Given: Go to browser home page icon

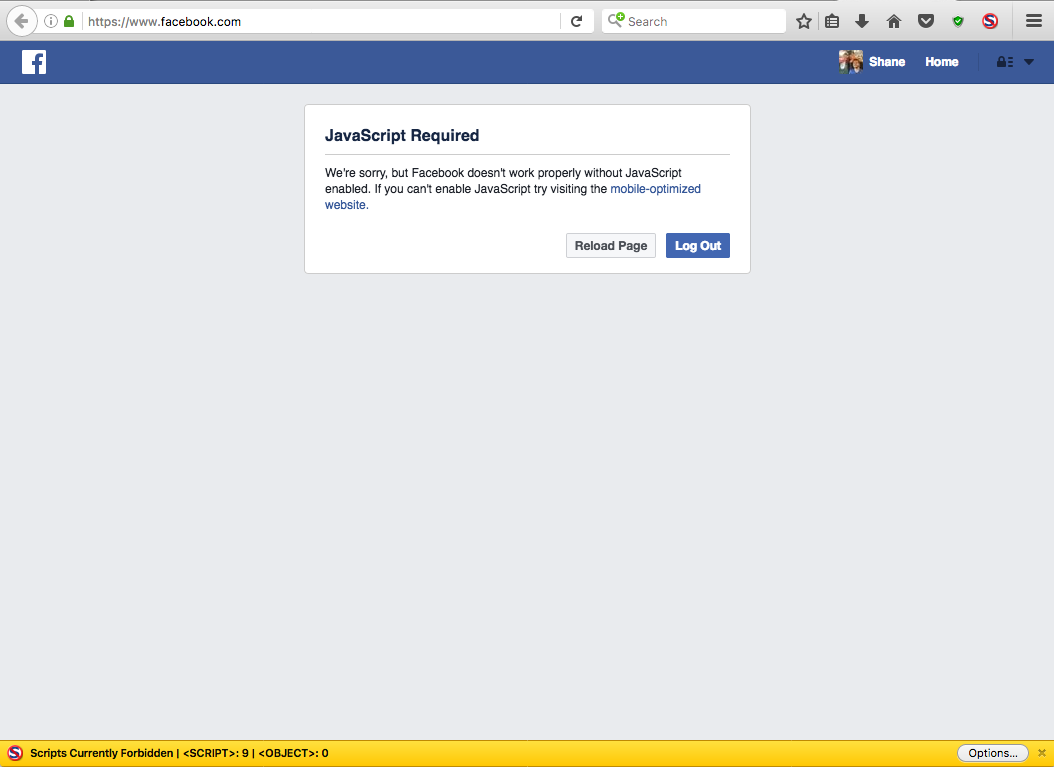Looking at the screenshot, I should [x=893, y=22].
